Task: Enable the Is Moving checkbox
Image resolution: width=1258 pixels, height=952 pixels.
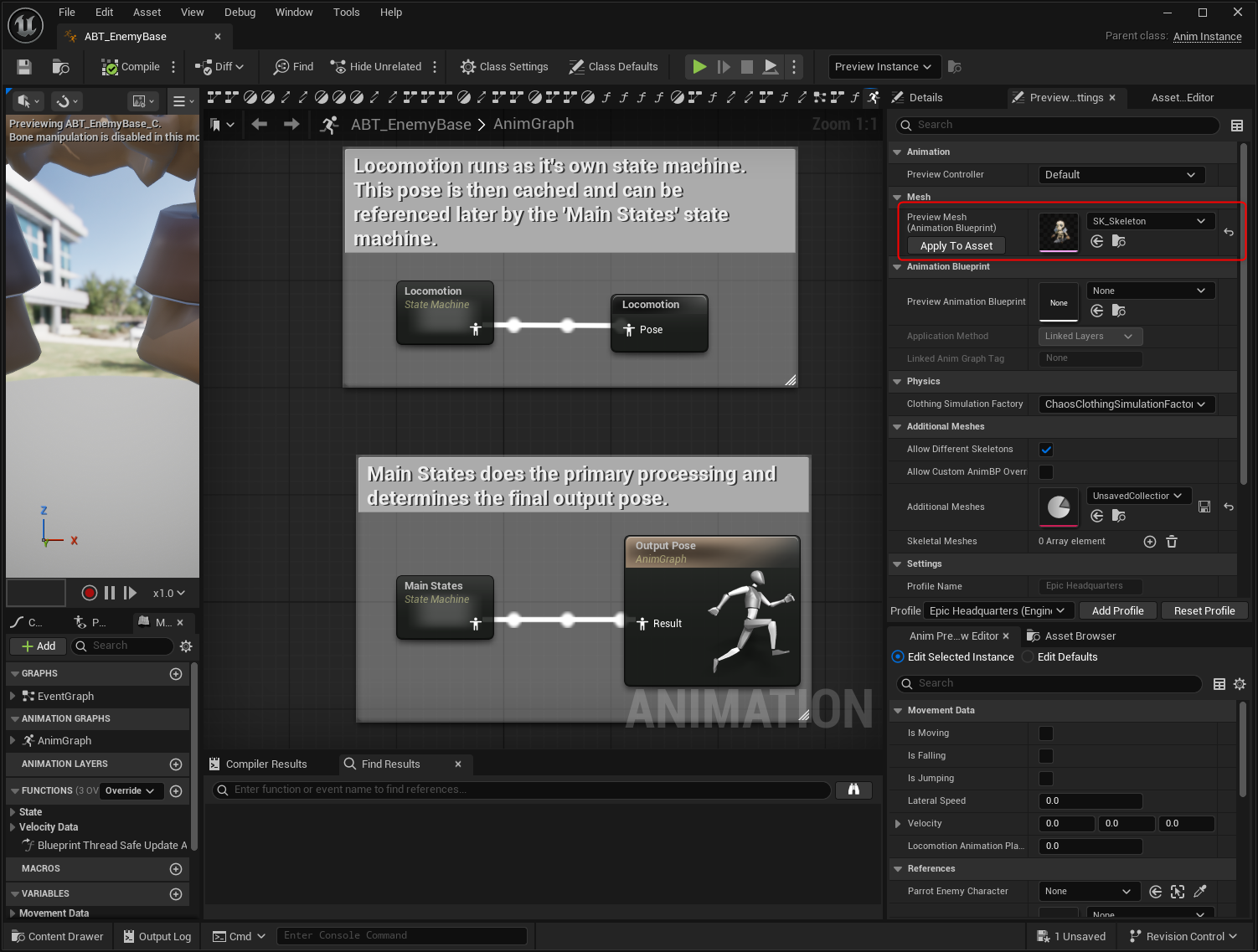Action: [x=1046, y=733]
